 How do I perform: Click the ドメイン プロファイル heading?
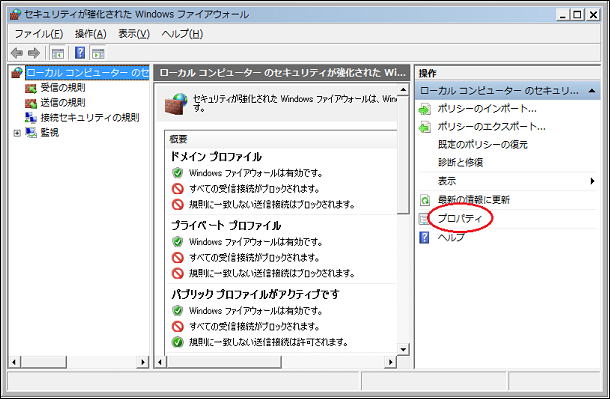(216, 157)
